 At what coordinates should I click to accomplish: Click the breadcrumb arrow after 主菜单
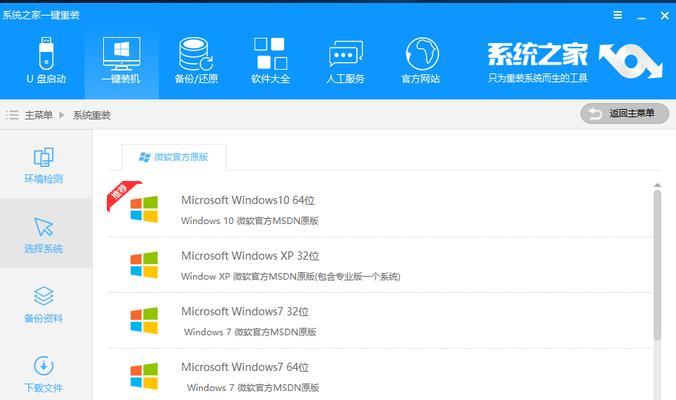click(62, 115)
